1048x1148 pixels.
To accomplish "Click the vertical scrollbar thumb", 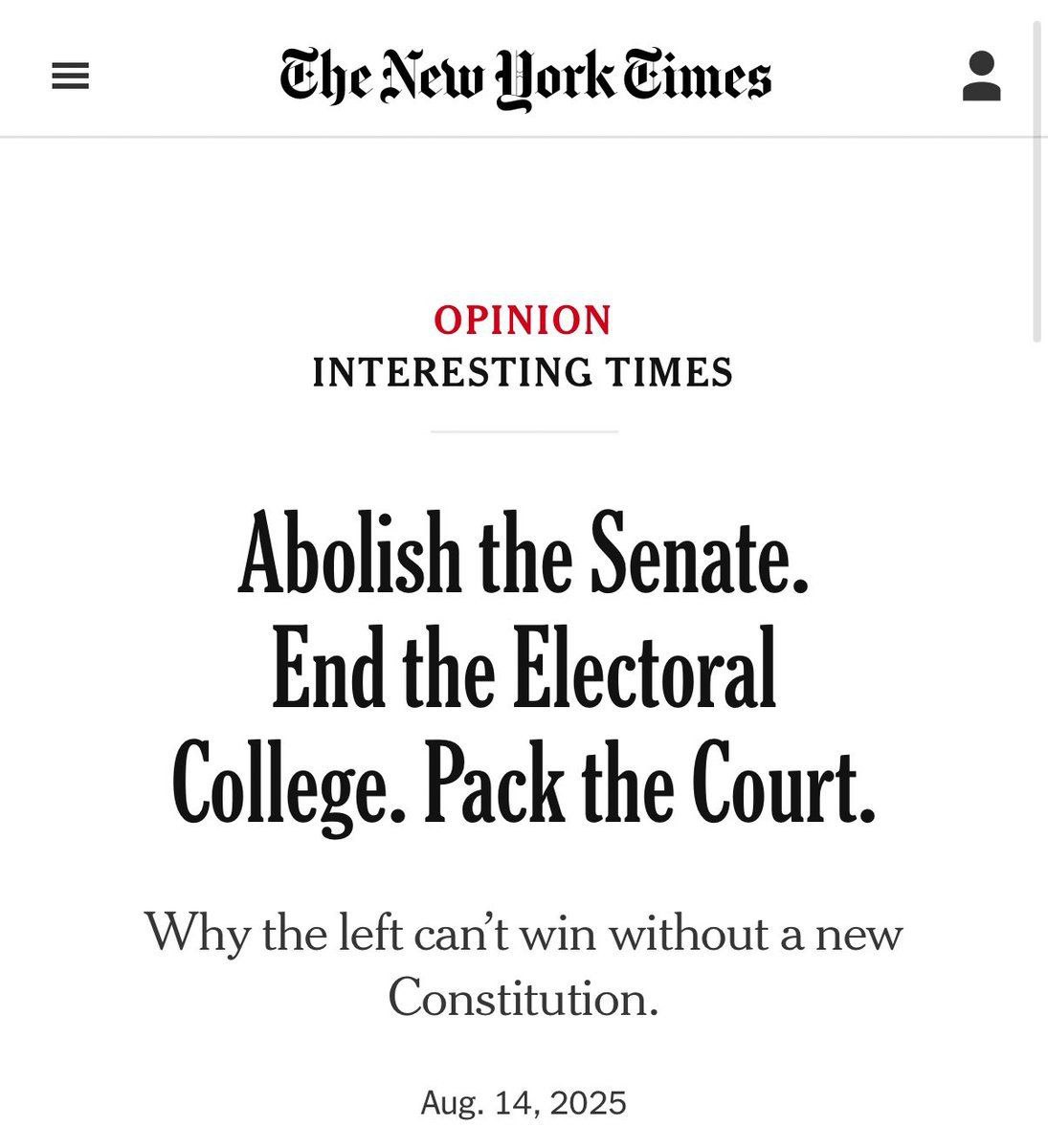I will pyautogui.click(x=1037, y=182).
